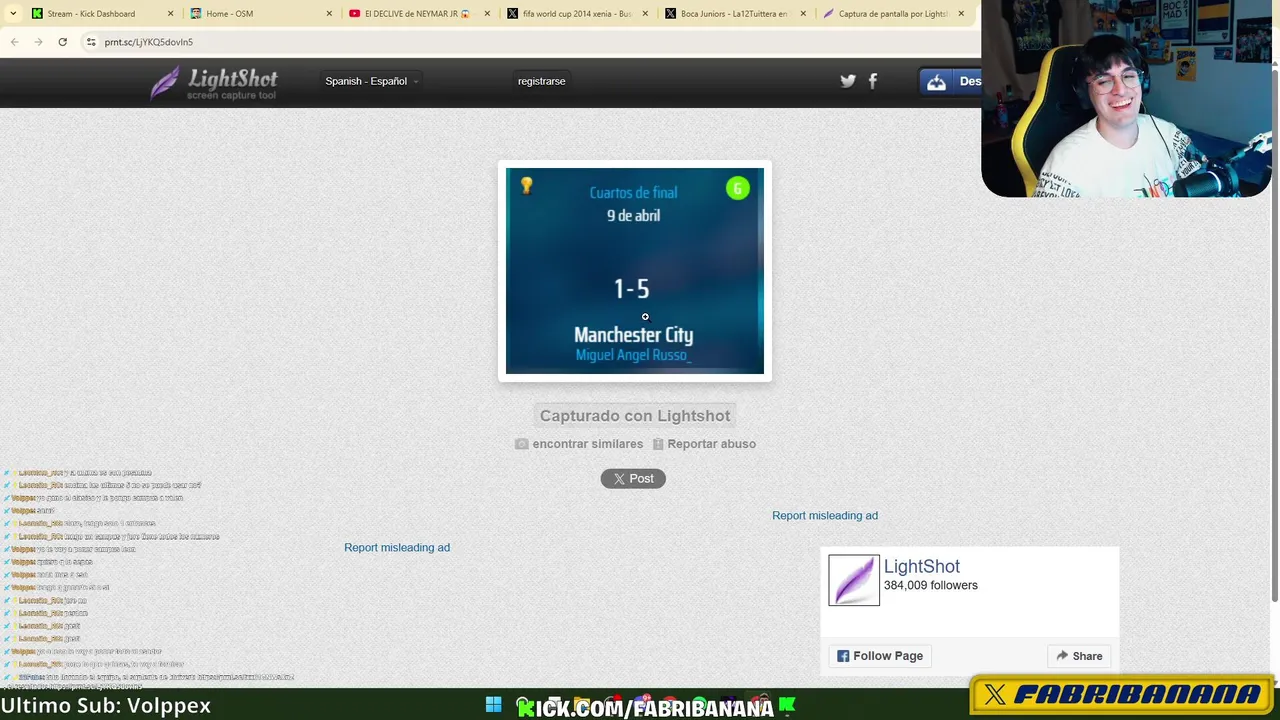Close the fifa world cup 2014 tab
This screenshot has width=1280, height=720.
click(x=645, y=14)
